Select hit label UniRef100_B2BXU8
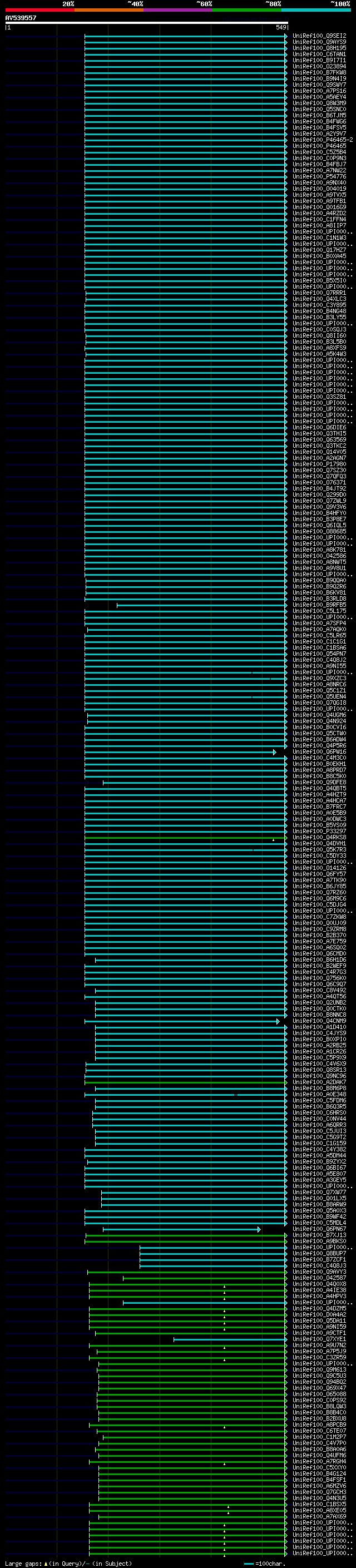 point(319,1418)
